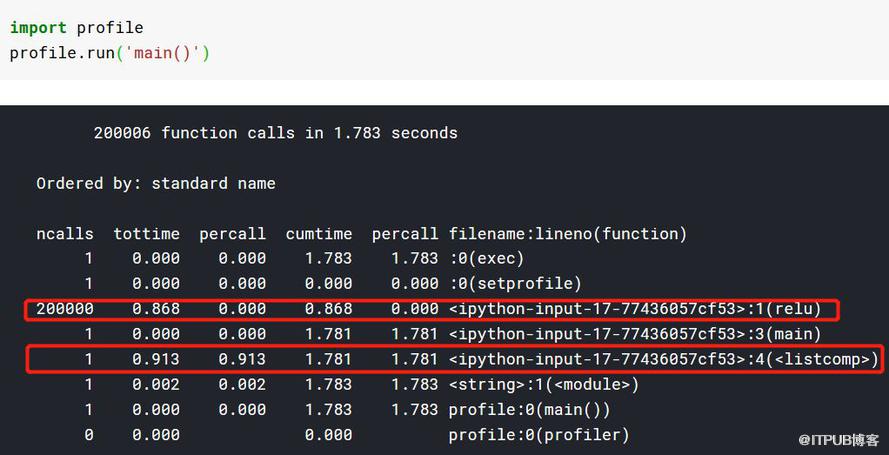Click the 200000 ncalls value
889x455 pixels.
(x=65, y=309)
